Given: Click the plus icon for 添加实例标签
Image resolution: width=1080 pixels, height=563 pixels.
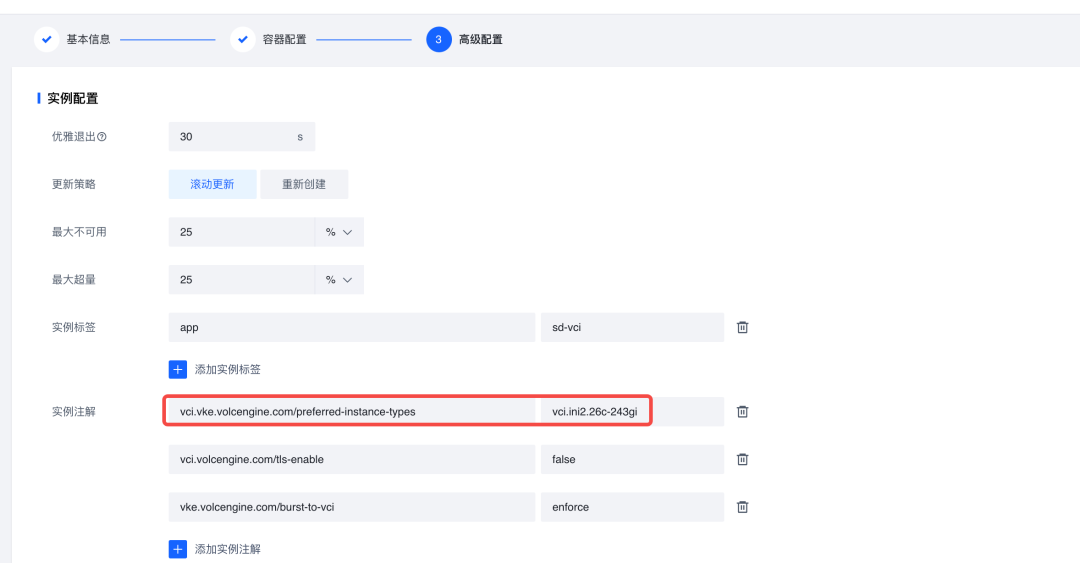Looking at the screenshot, I should 178,369.
